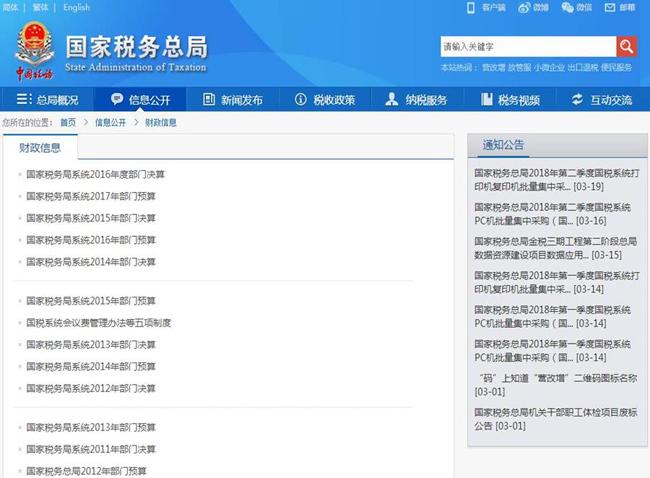
Task: Open 国家税务局系统2014年部门决算
Action: pos(91,262)
